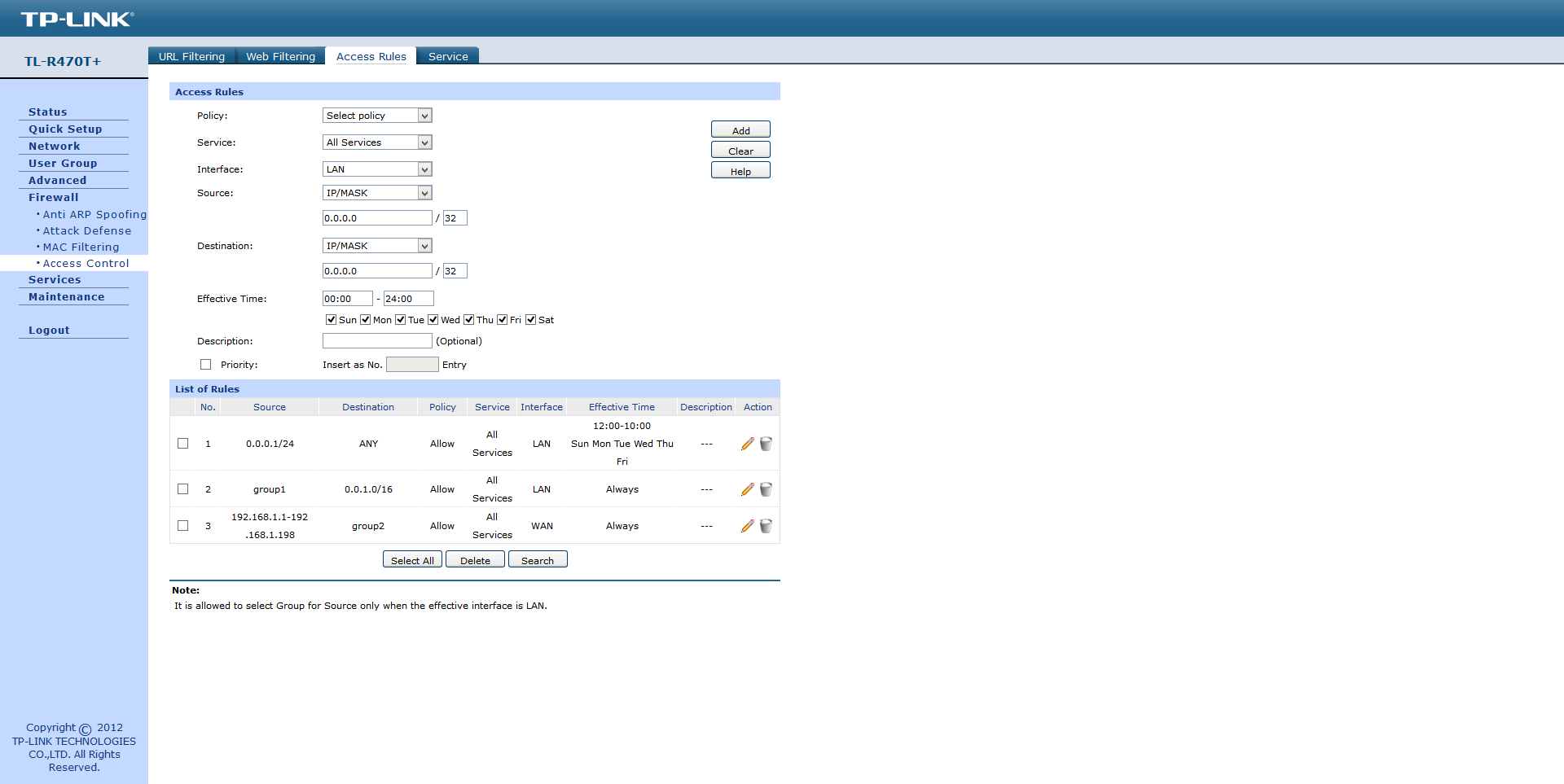Screen dimensions: 1564x784
Task: Switch to the URL Filtering tab
Action: click(x=191, y=56)
